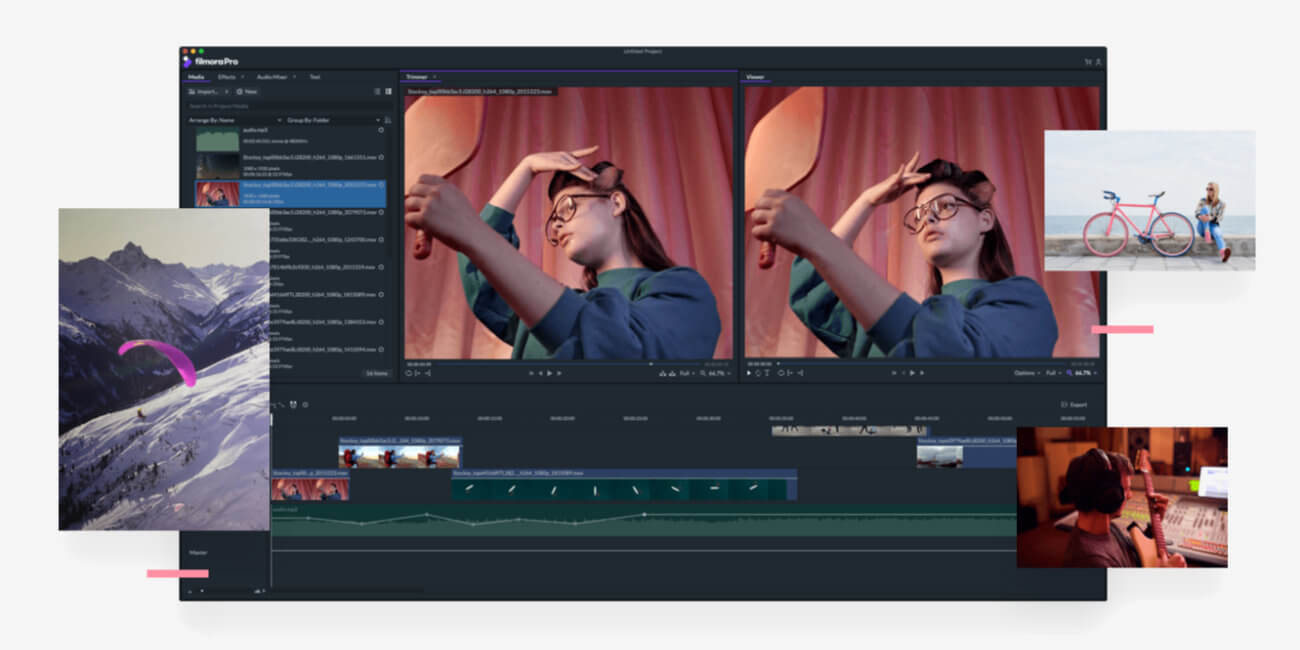This screenshot has height=650, width=1300.
Task: Switch media panel to thumbnail view icon
Action: tap(388, 91)
